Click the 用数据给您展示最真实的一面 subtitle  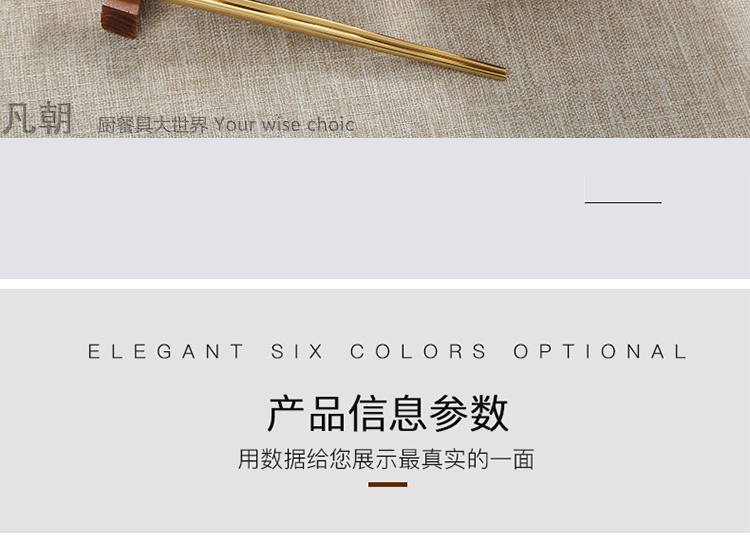click(x=386, y=459)
